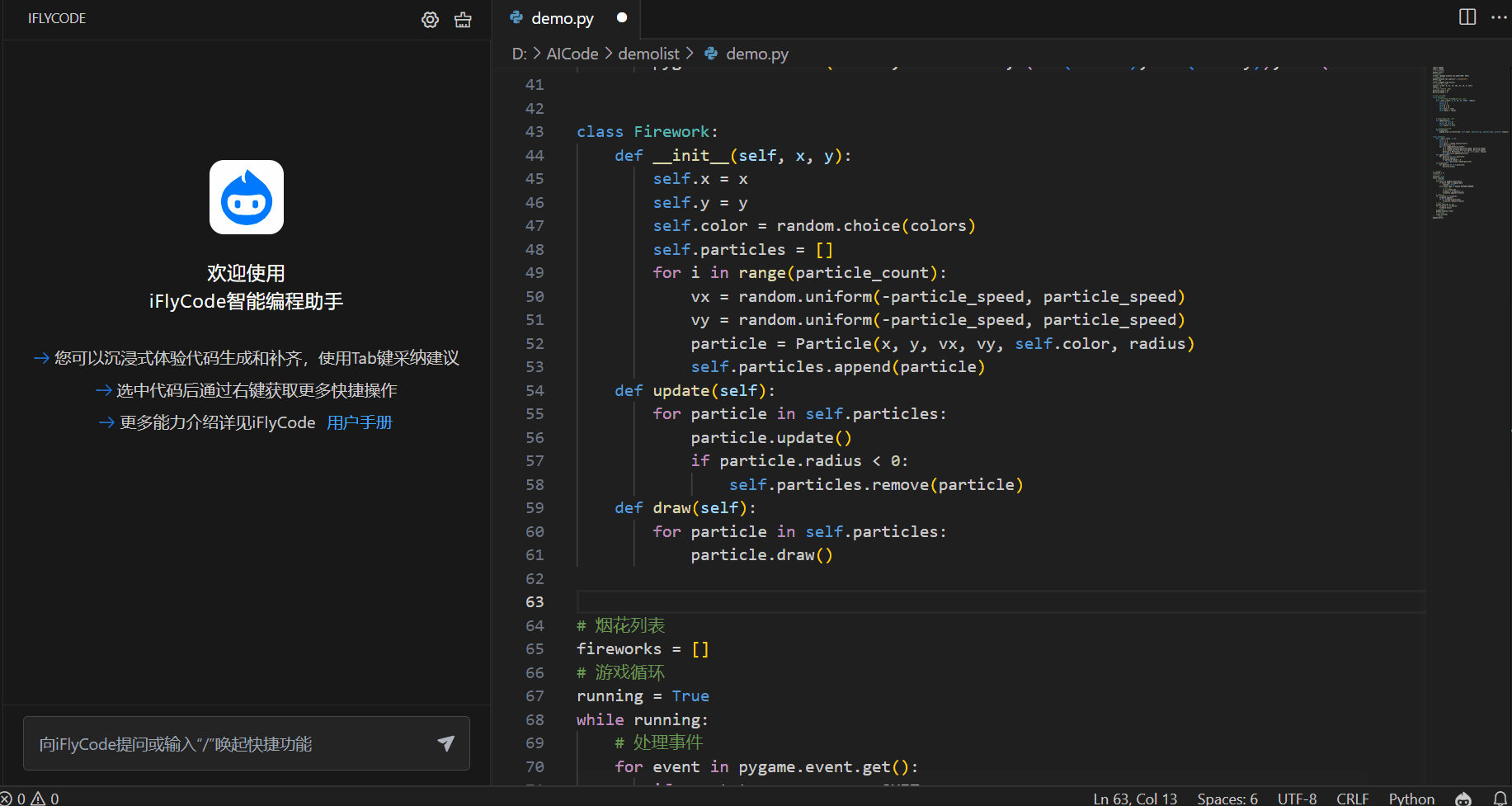Click the errors and warnings status indicator
This screenshot has width=1512, height=806.
31,798
